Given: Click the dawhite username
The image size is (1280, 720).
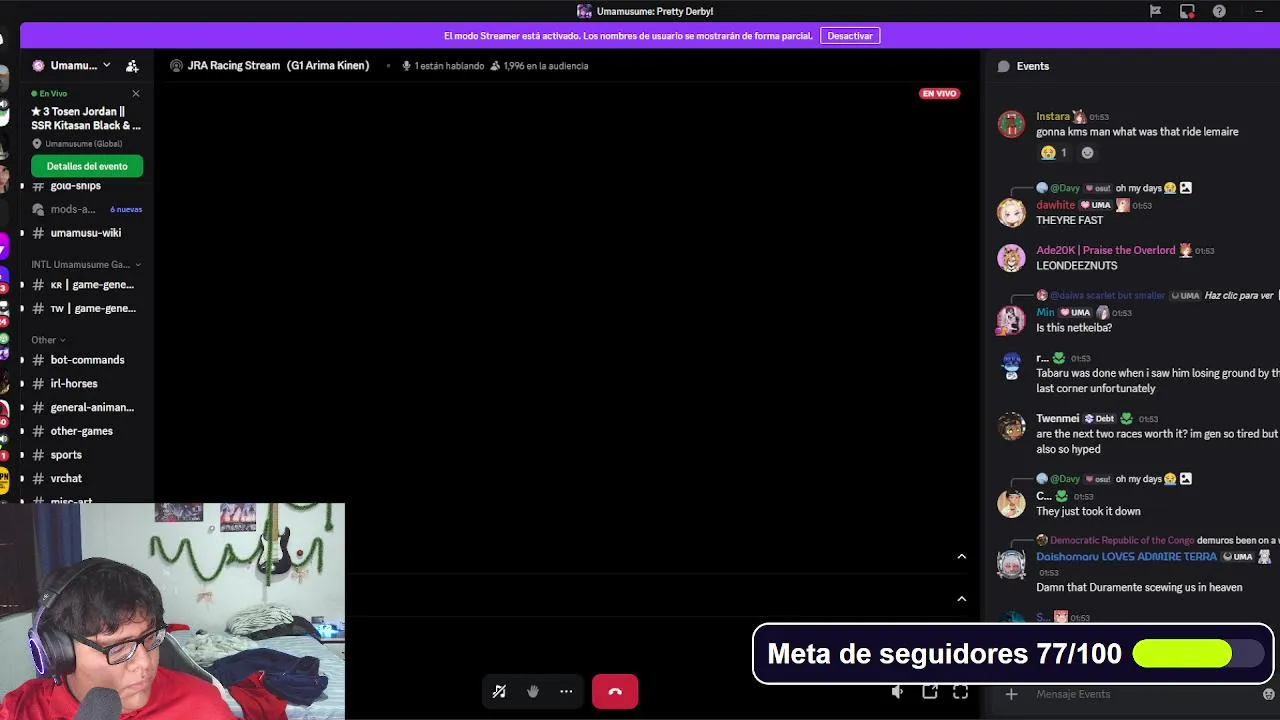Looking at the screenshot, I should (1055, 205).
